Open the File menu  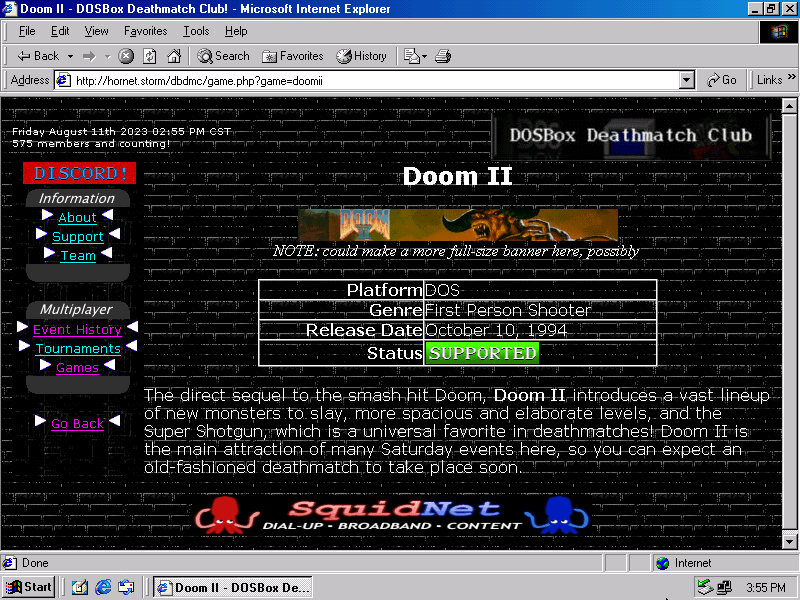[27, 31]
